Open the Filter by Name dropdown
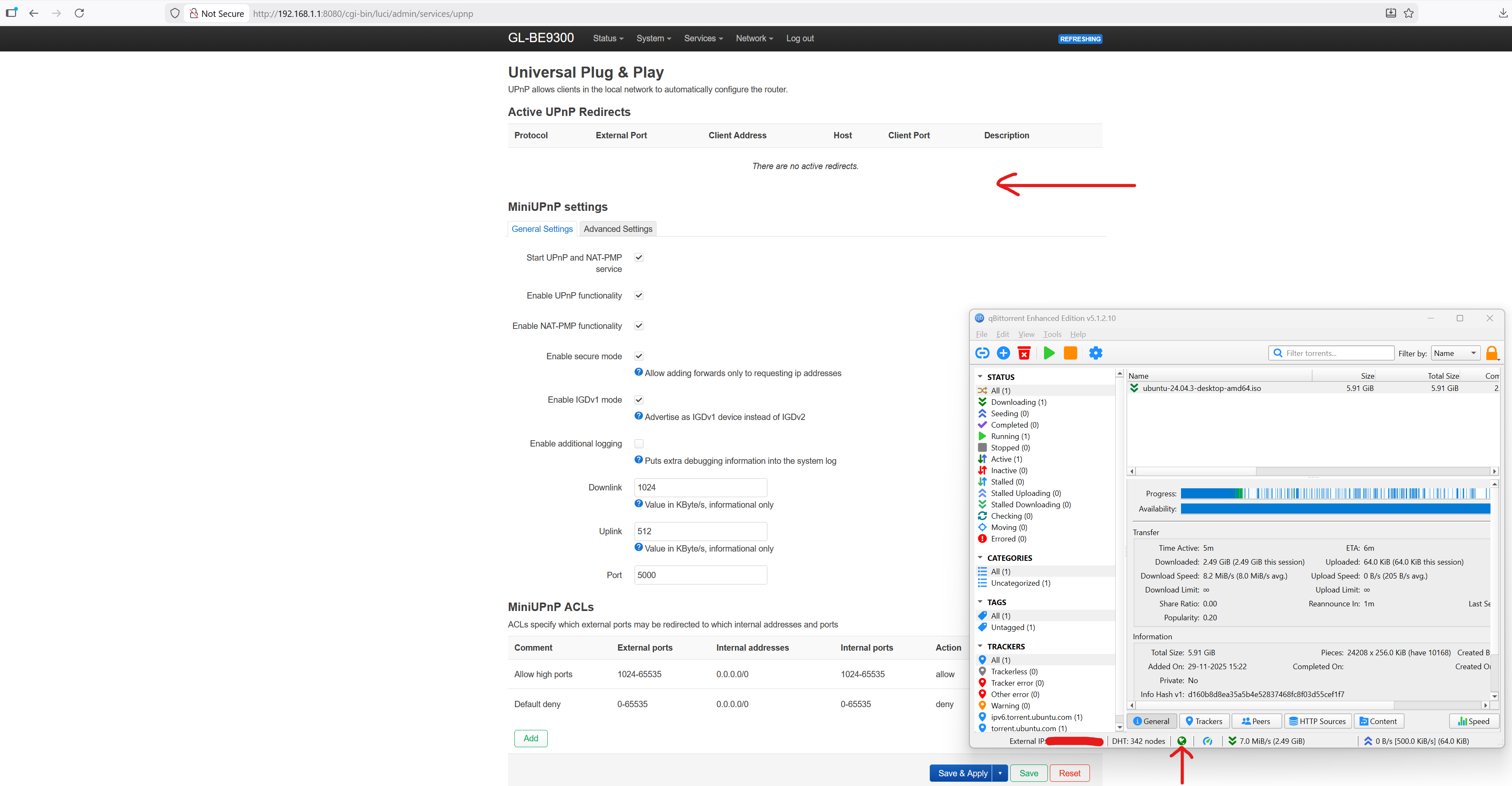Screen dimensions: 1512x786 tap(1455, 353)
